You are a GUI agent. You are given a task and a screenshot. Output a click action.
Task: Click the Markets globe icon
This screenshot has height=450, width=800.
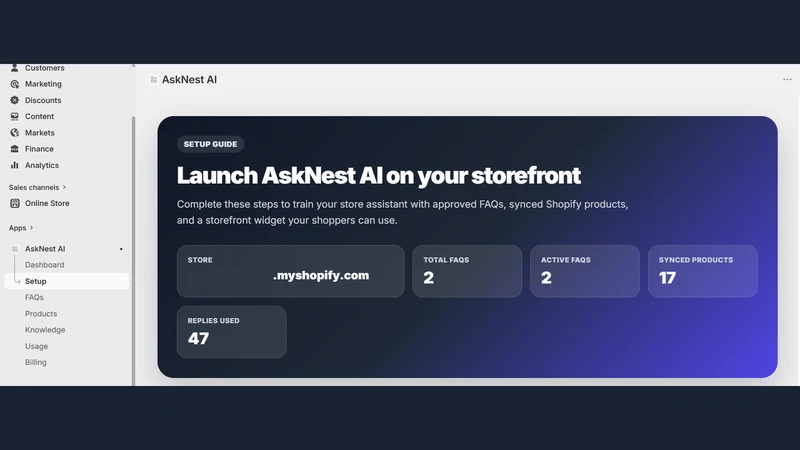point(14,133)
